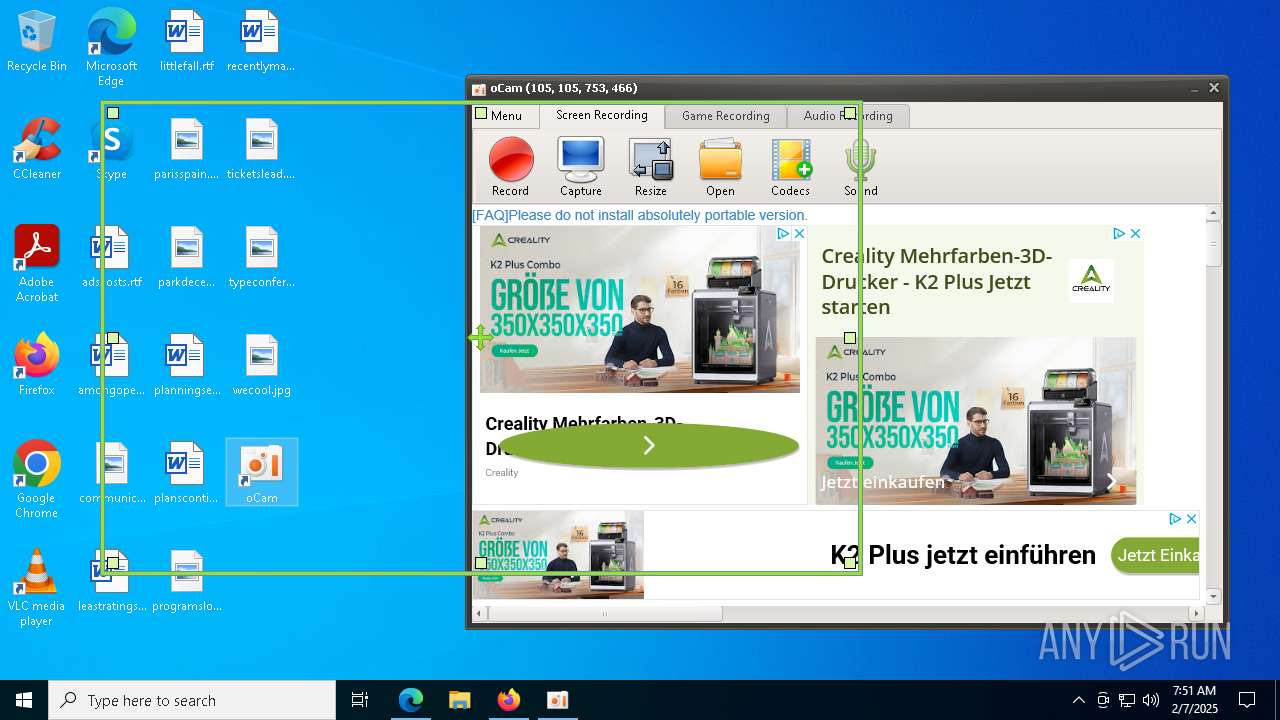The image size is (1280, 720).
Task: Select the typeconfer... image file on desktop
Action: point(261,257)
